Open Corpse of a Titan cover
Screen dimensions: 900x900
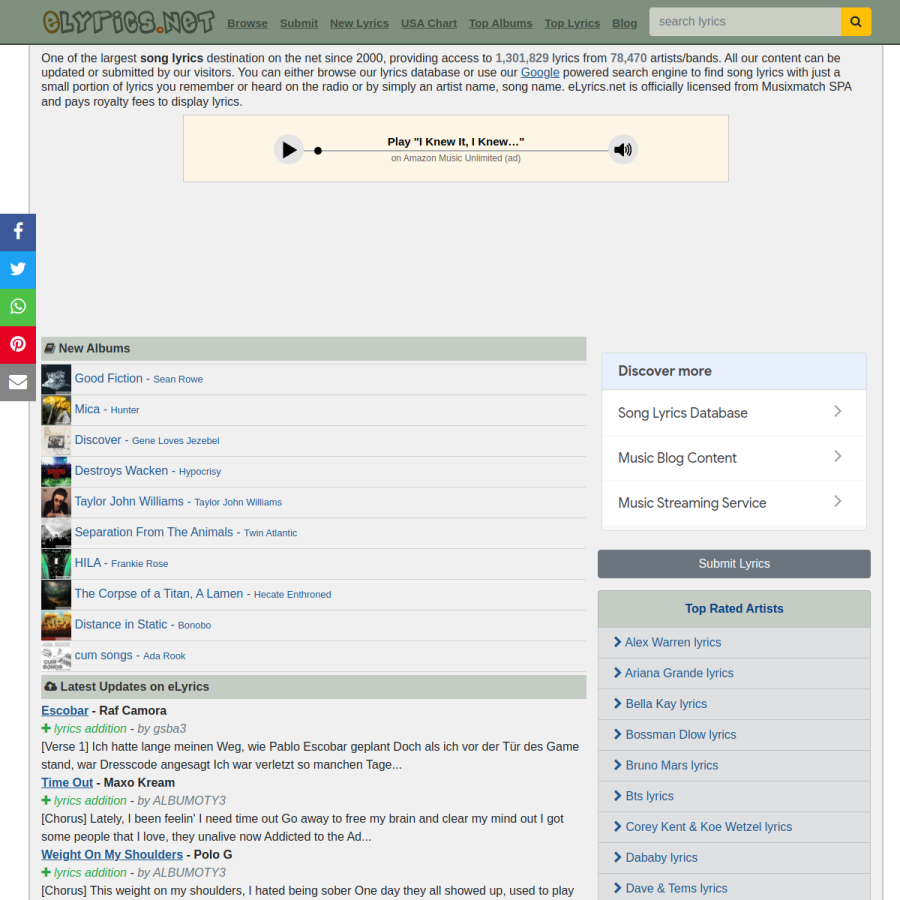tap(56, 595)
